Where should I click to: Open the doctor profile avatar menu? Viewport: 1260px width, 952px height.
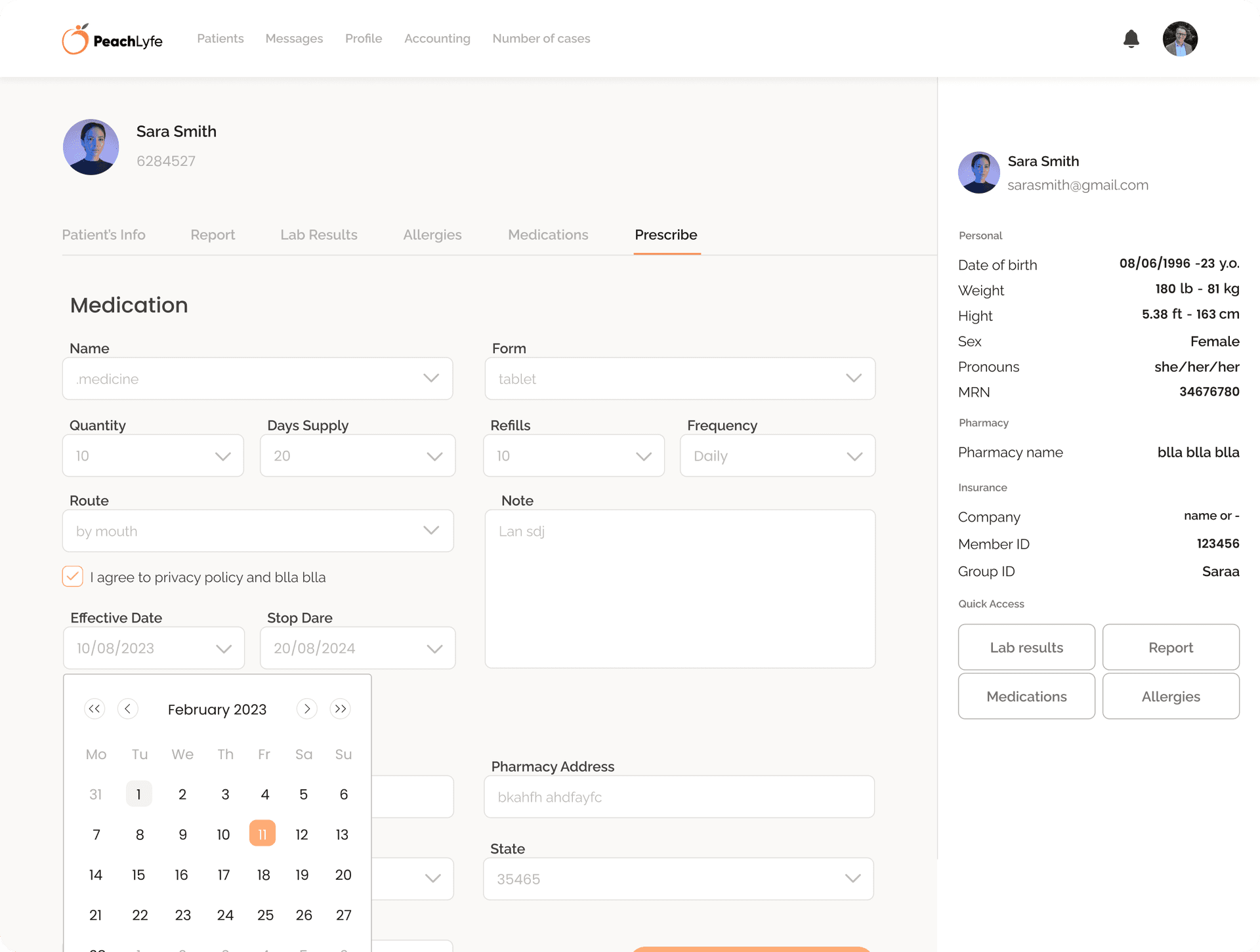[x=1180, y=39]
